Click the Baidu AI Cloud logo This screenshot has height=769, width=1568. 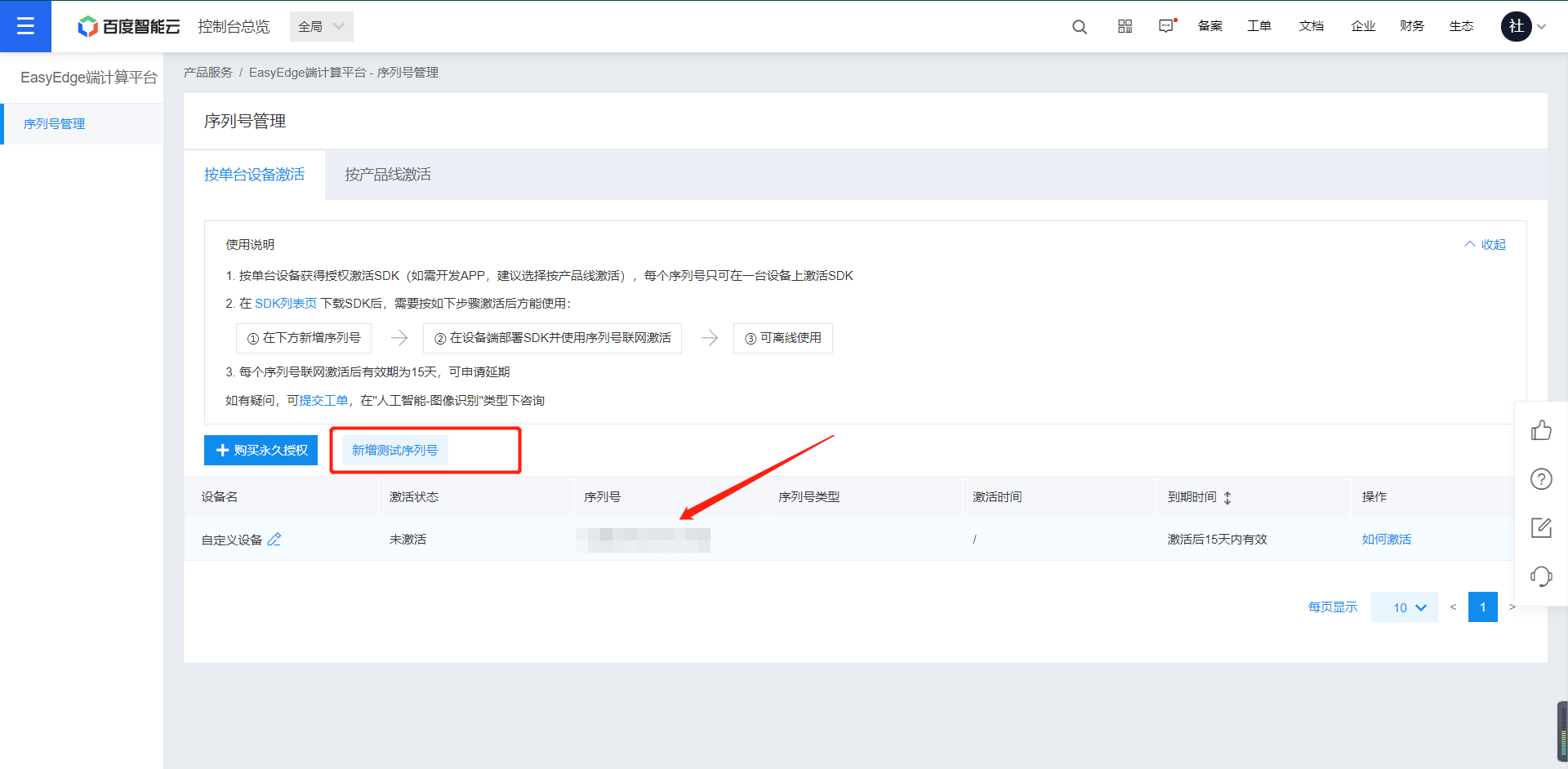pos(129,27)
